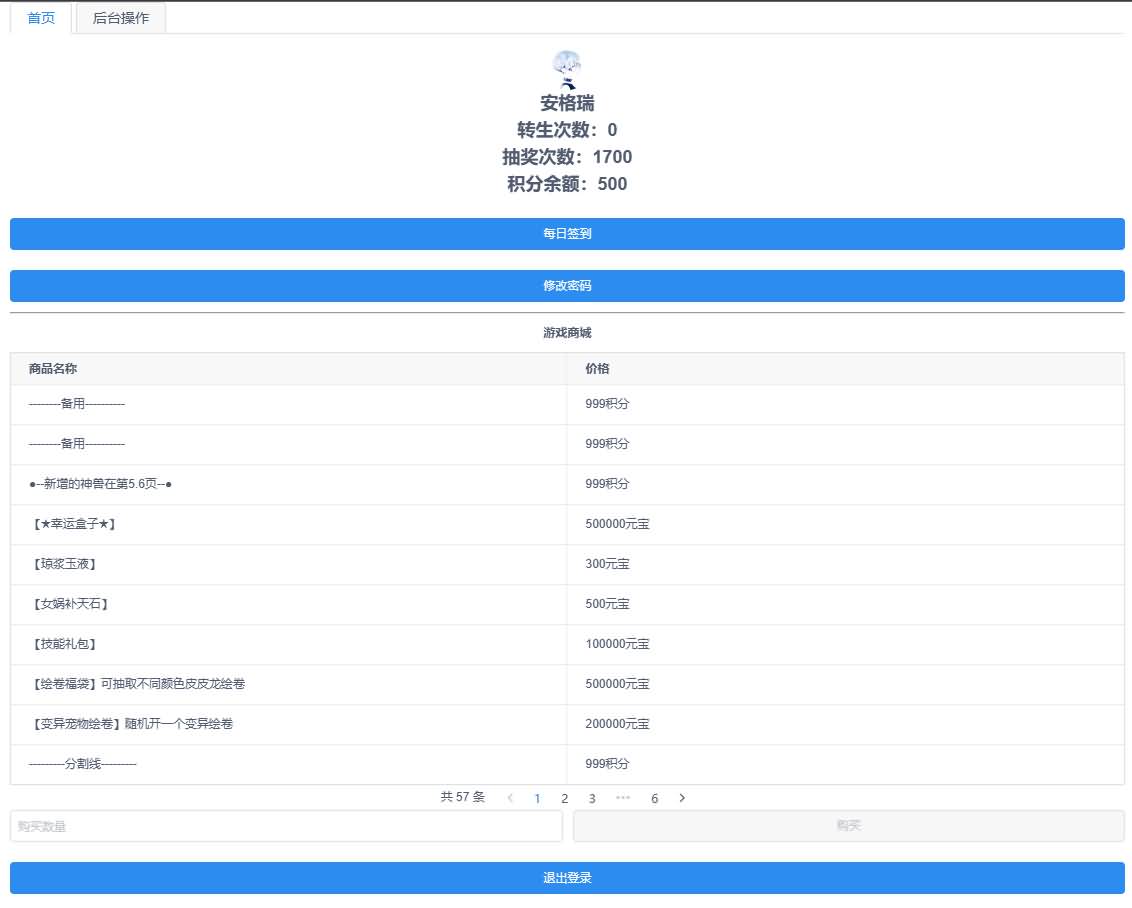1132x908 pixels.
Task: Open page 6 in pagination
Action: point(654,798)
